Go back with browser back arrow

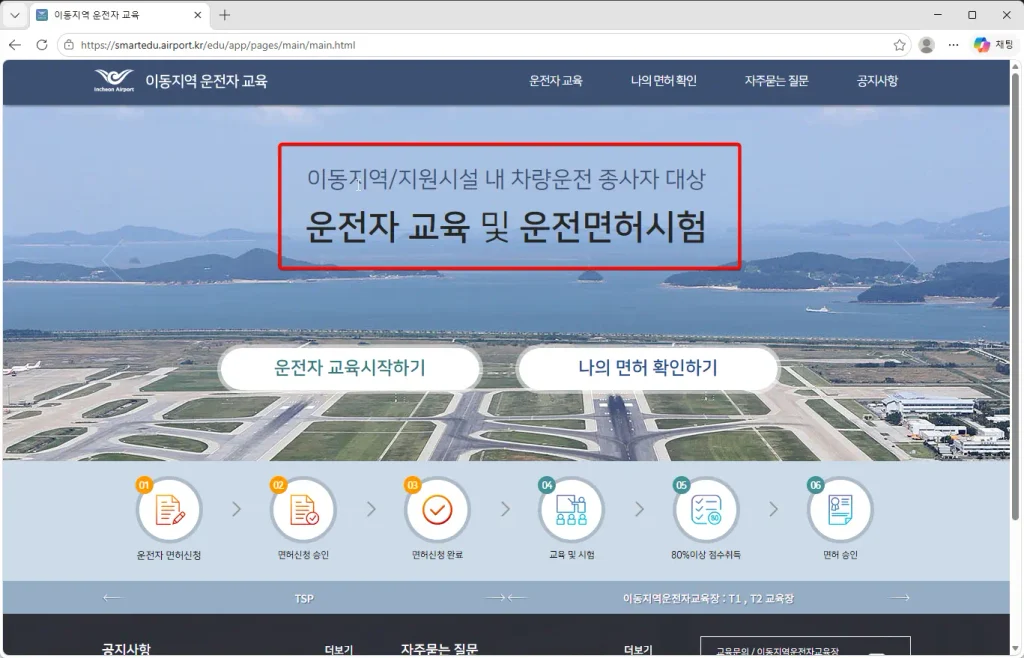tap(15, 45)
